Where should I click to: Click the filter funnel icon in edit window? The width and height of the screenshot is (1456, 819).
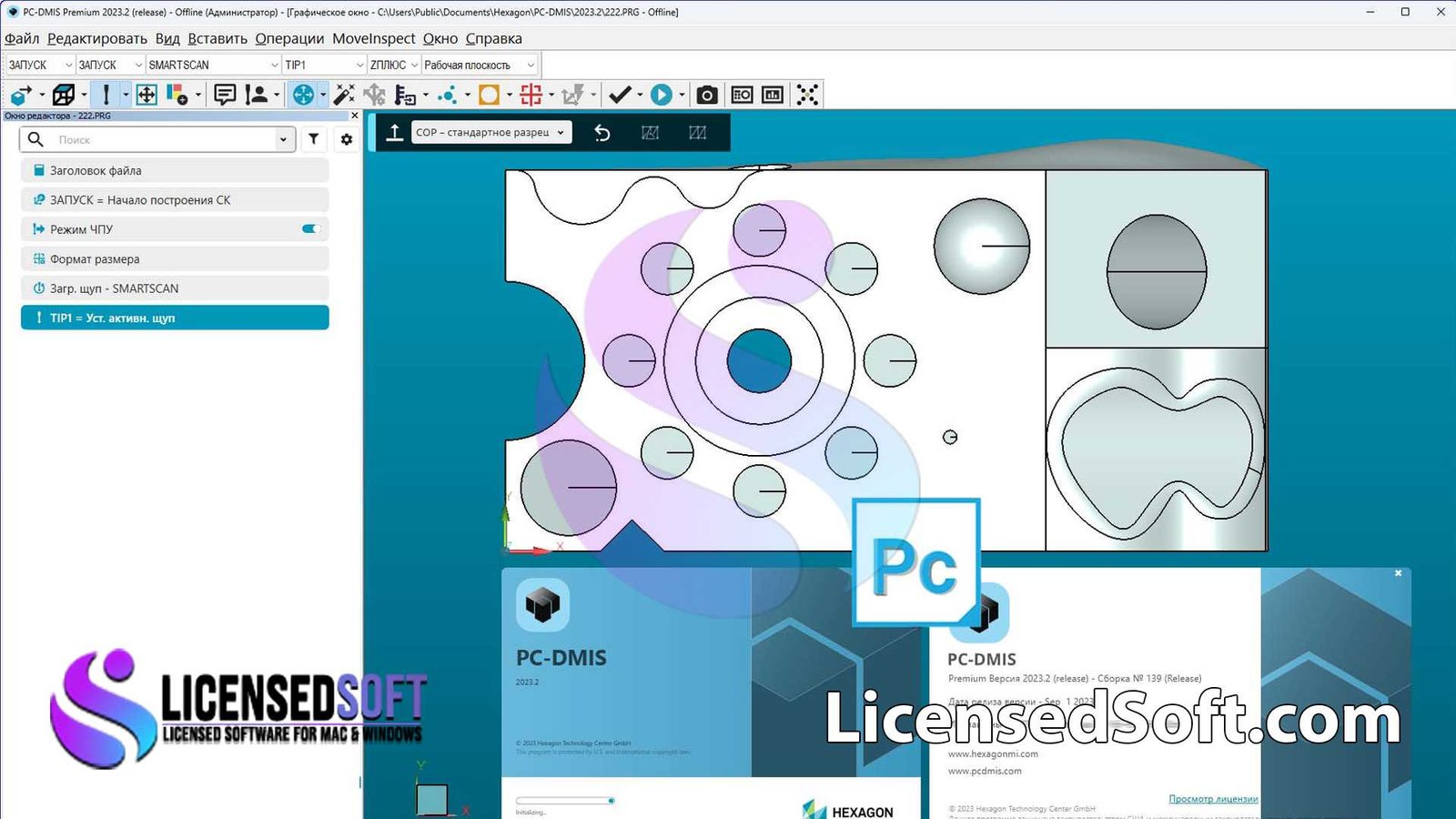click(x=314, y=139)
